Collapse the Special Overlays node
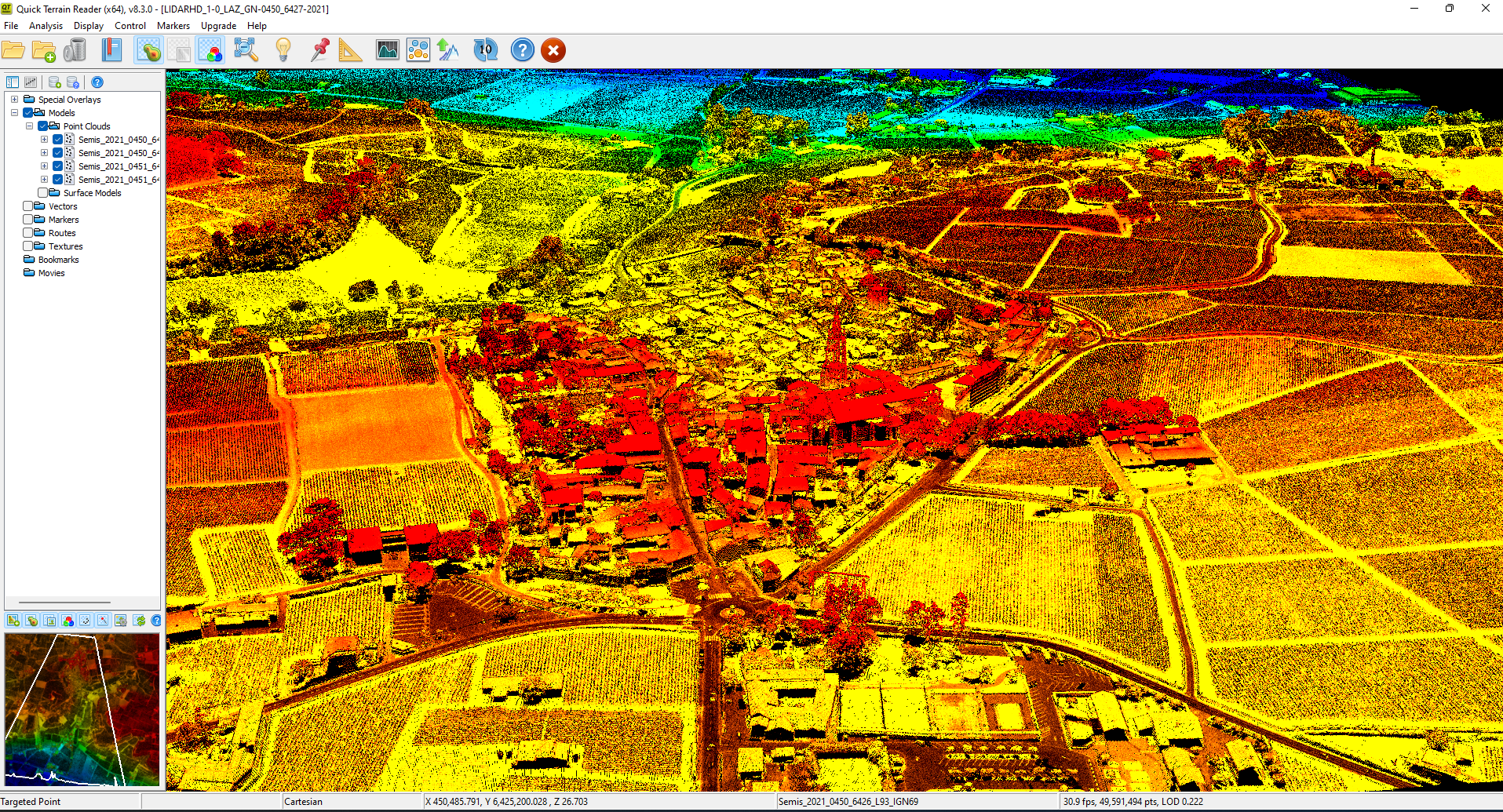Screen dimensions: 1503x812 14,99
